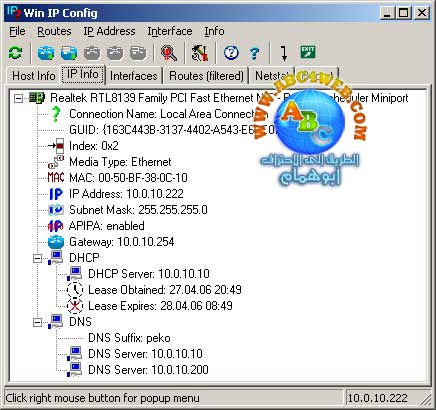The image size is (436, 410).
Task: Click the blue question mark about icon
Action: click(x=254, y=53)
